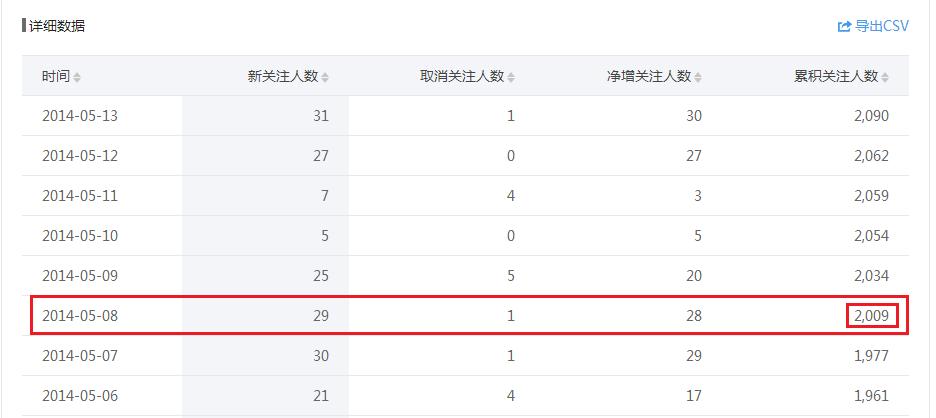The height and width of the screenshot is (418, 936).
Task: Click the 导出CSV export icon
Action: tap(844, 26)
